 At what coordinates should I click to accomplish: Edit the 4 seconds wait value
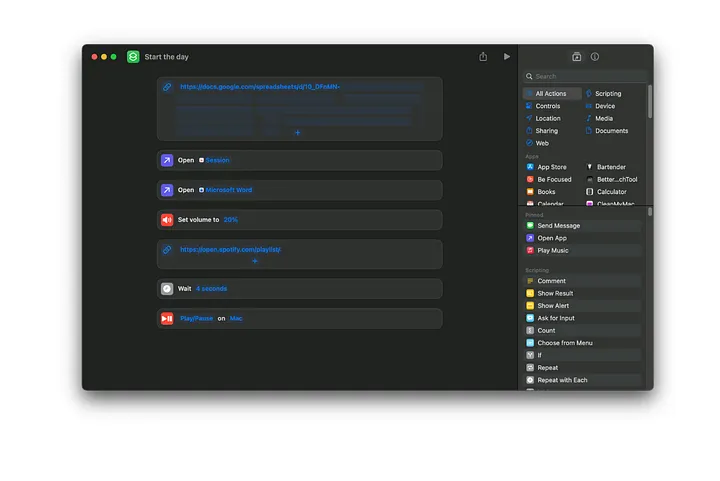tap(211, 288)
